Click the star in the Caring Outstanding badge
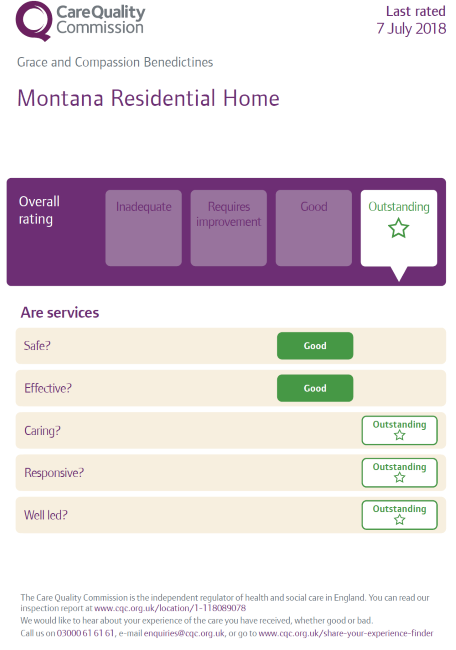456x650 pixels. [400, 435]
